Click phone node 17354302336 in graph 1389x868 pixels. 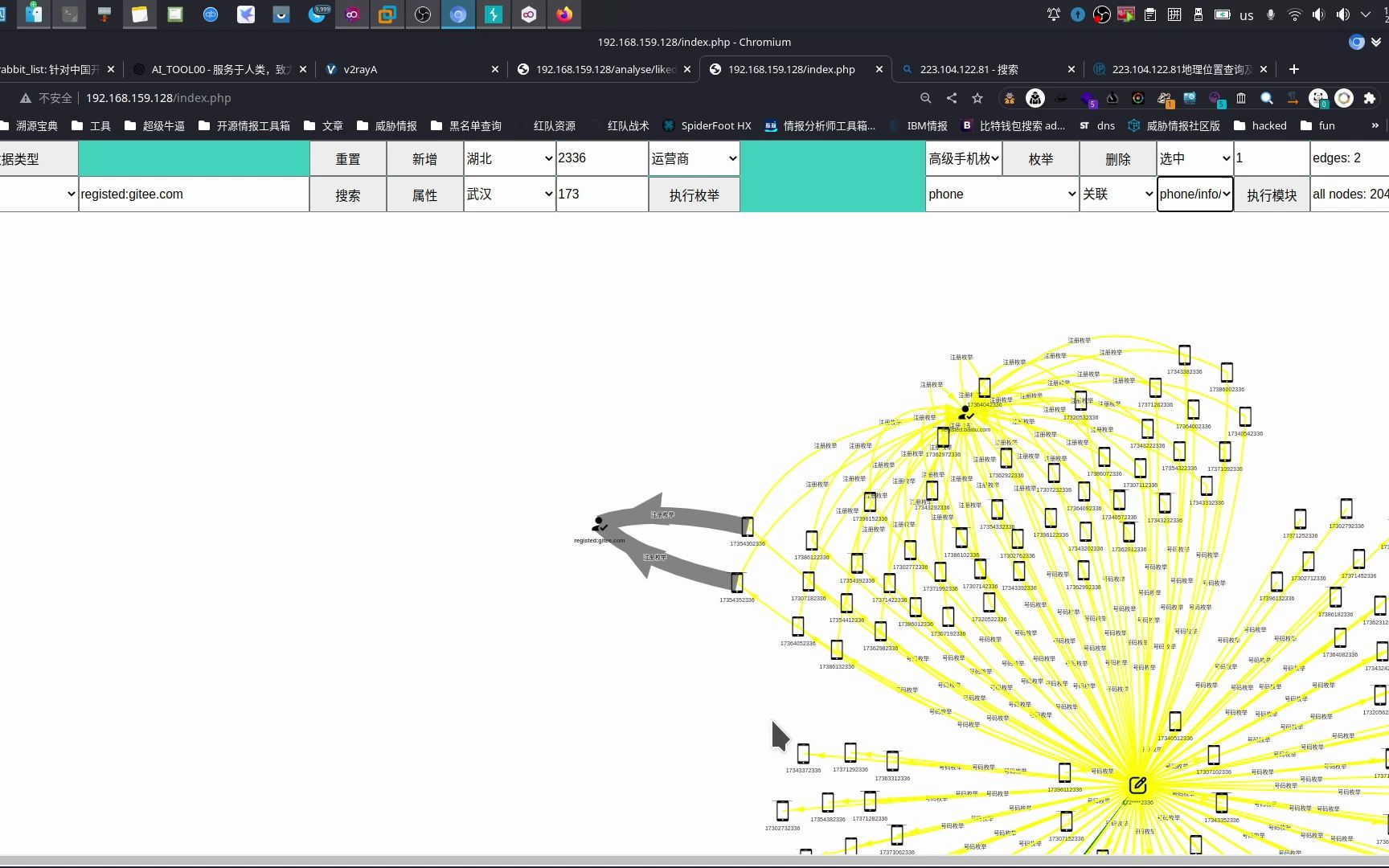click(748, 526)
